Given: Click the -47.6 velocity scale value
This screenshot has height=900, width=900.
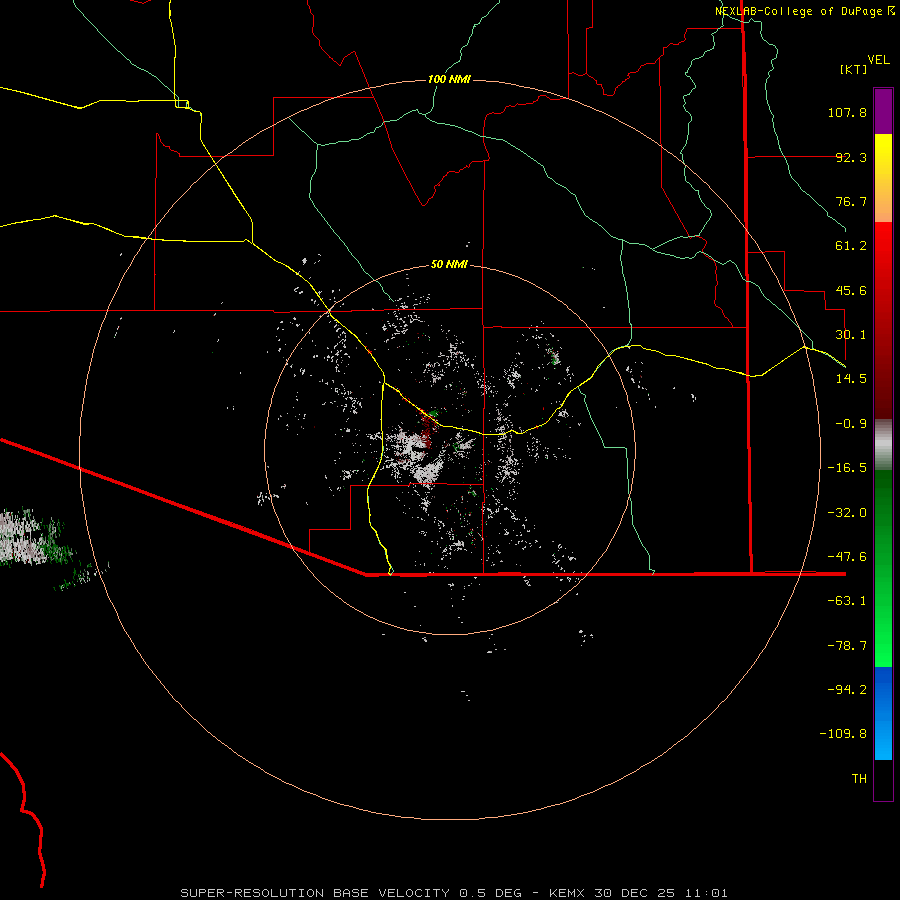Looking at the screenshot, I should tap(847, 557).
